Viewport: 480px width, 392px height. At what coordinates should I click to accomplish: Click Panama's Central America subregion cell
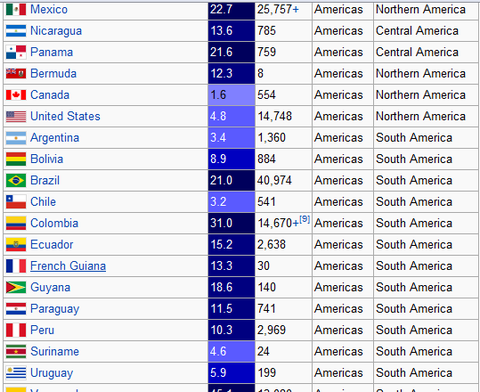coord(426,52)
